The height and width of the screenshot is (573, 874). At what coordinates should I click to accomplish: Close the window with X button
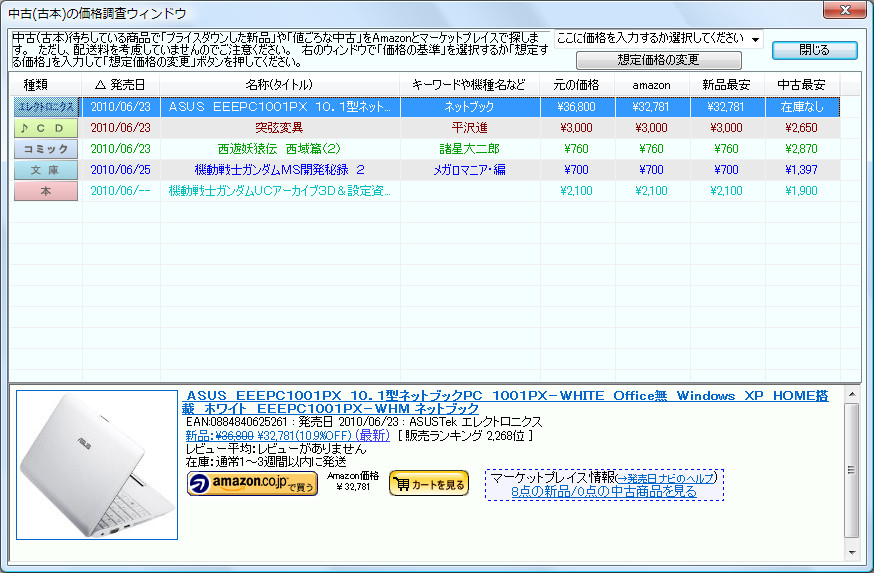(x=845, y=10)
